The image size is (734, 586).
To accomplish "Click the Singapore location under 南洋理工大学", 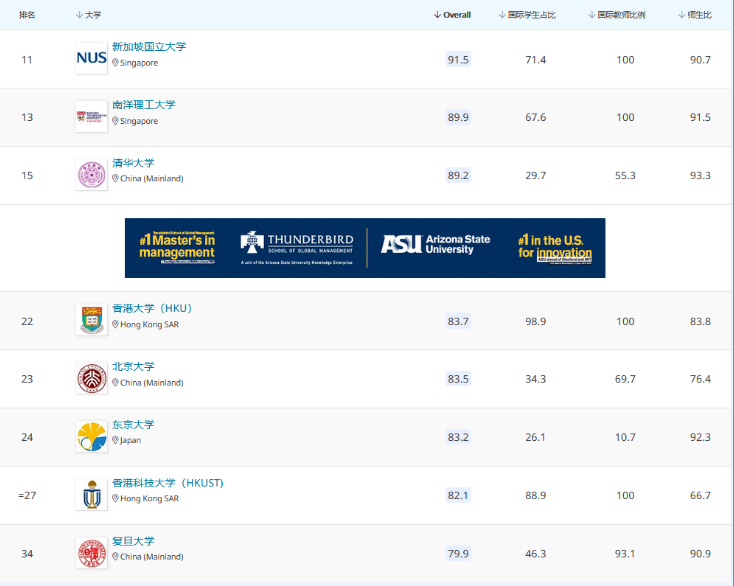I will 139,121.
